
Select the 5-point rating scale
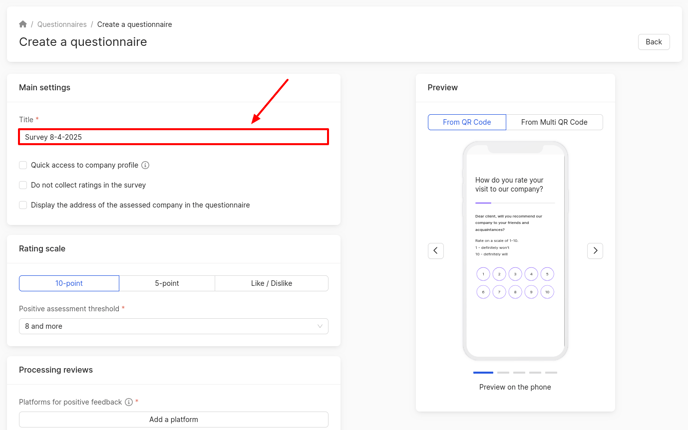coord(167,283)
